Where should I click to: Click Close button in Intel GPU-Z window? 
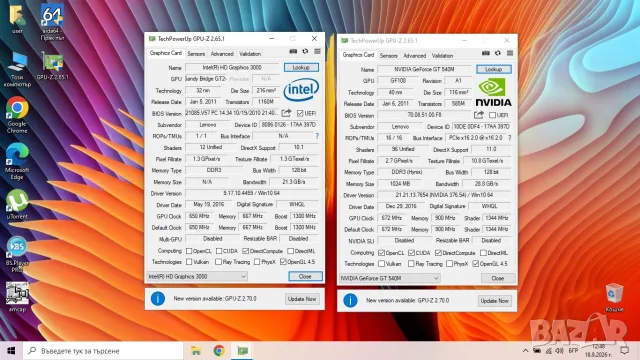305,276
